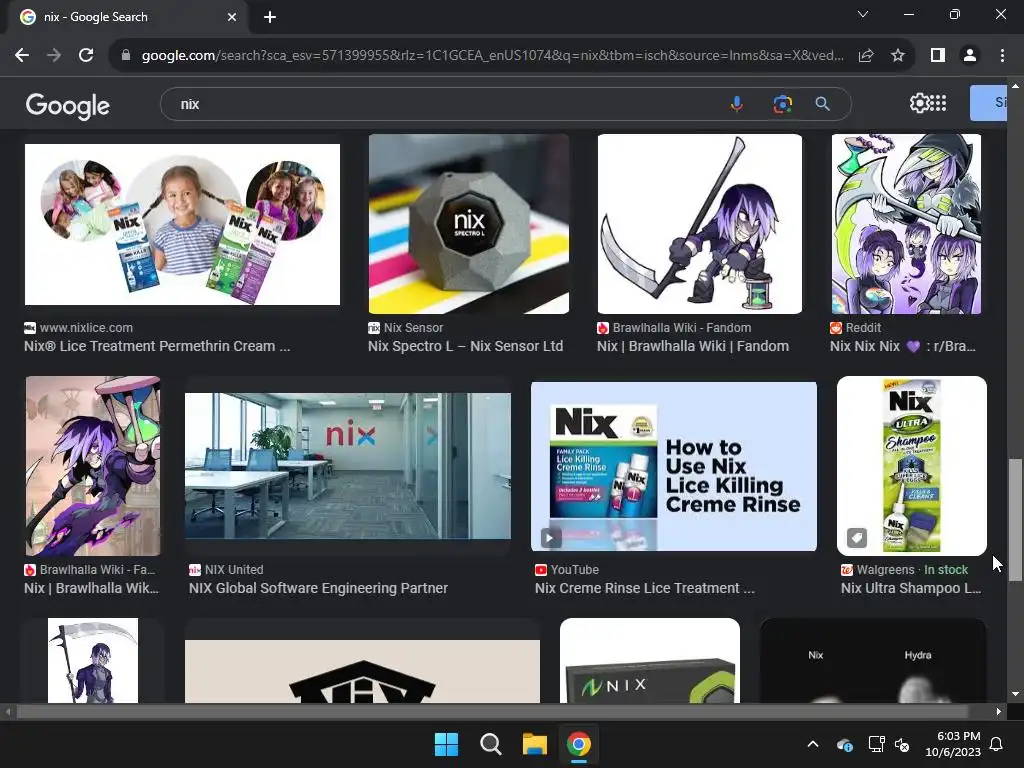Open the muted volume tray icon
The width and height of the screenshot is (1024, 768).
[902, 744]
